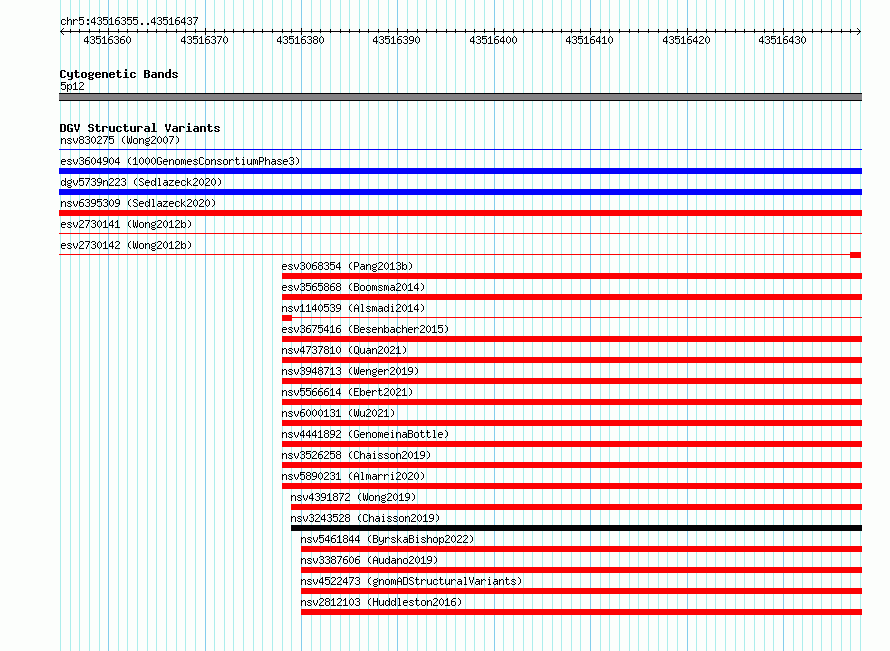Click the blue bar under esv3604904
The height and width of the screenshot is (651, 890).
[x=460, y=171]
